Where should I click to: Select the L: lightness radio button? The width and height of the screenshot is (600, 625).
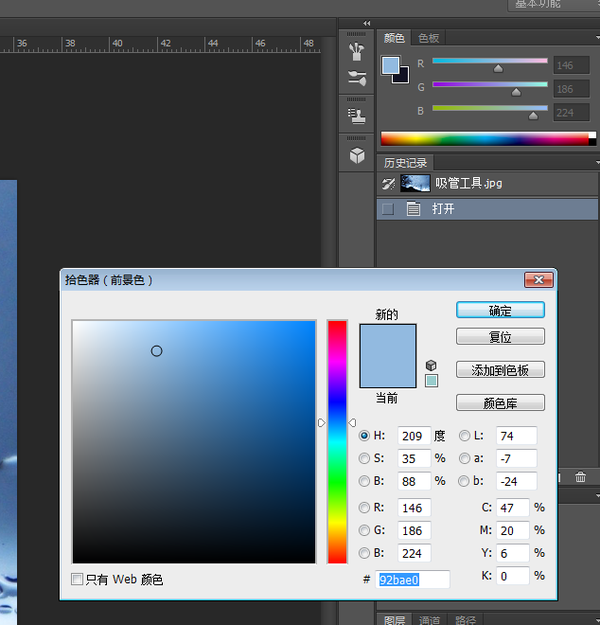point(464,435)
